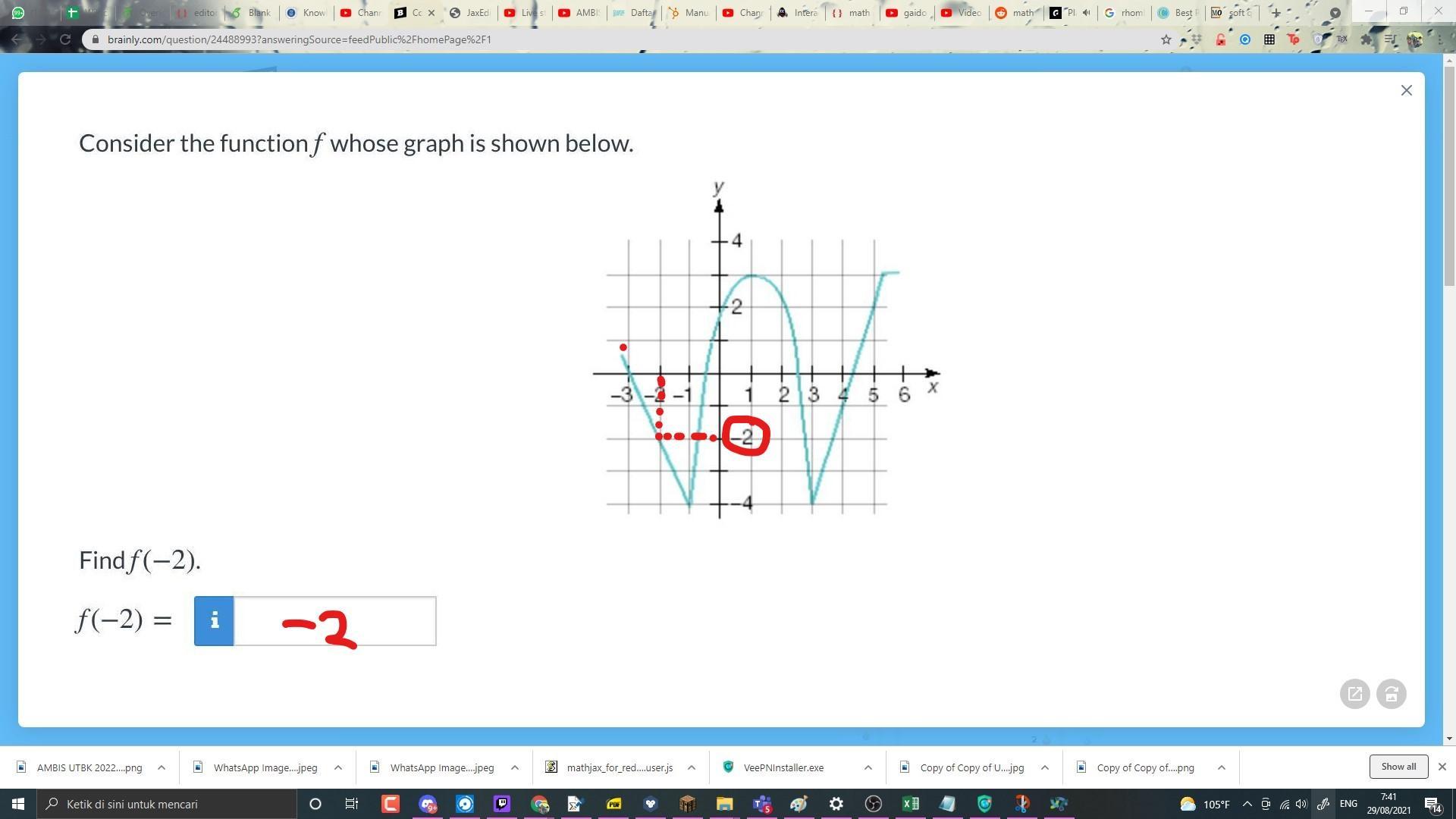Click the open-in-new-window round icon

(1354, 694)
